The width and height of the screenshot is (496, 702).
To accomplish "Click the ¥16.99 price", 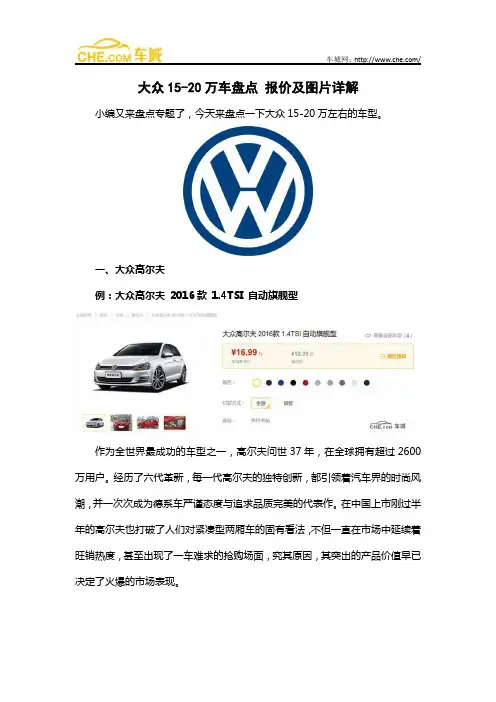I will click(244, 352).
